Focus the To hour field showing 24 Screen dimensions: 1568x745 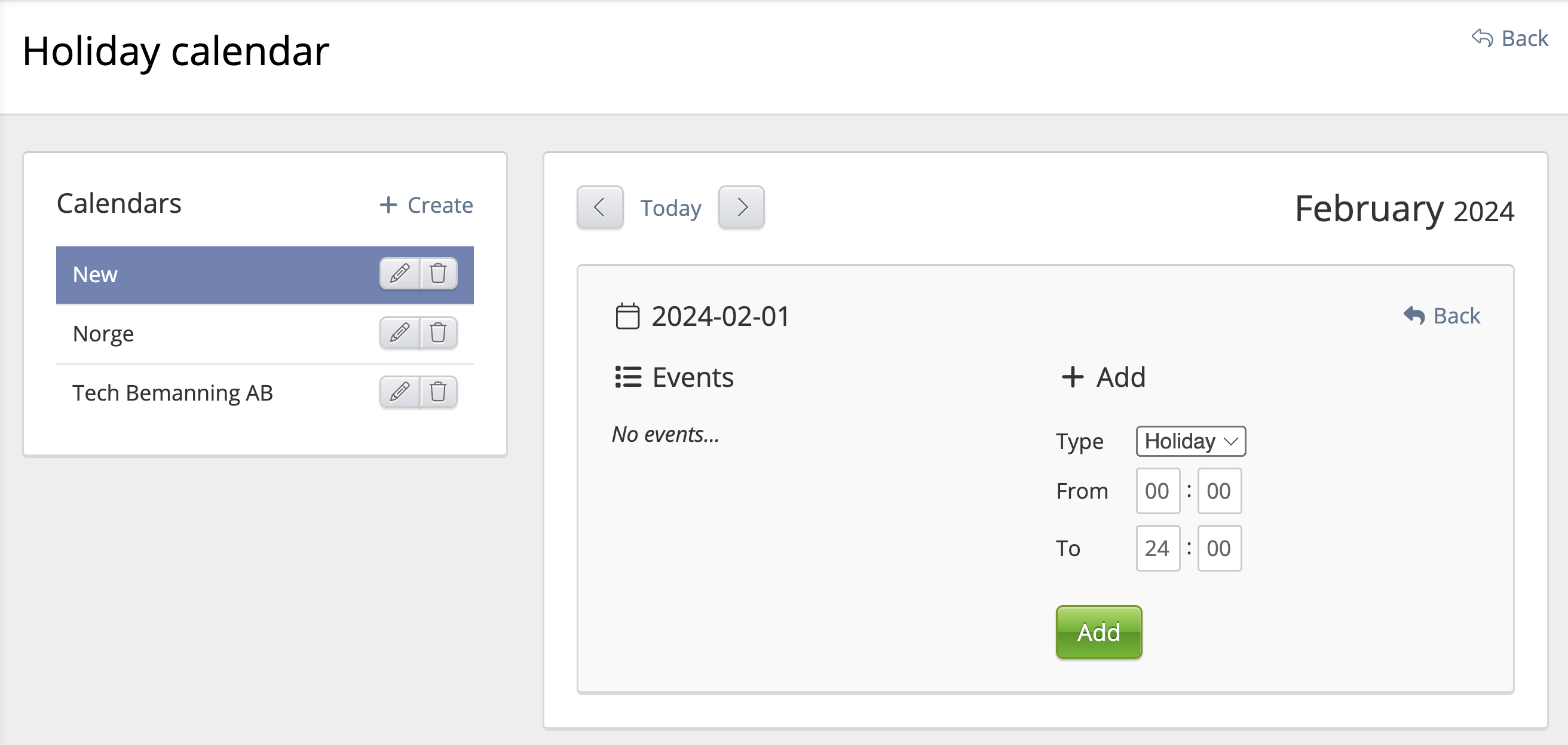[x=1157, y=548]
